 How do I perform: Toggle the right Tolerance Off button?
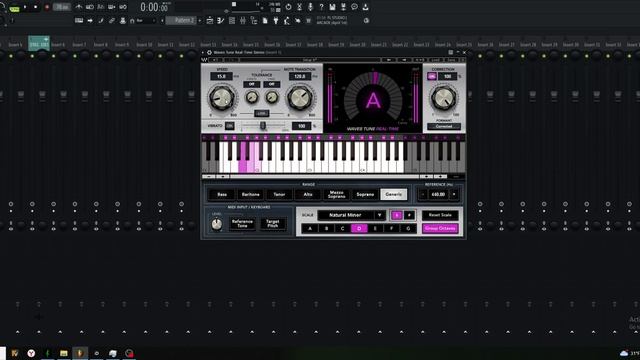tap(271, 84)
